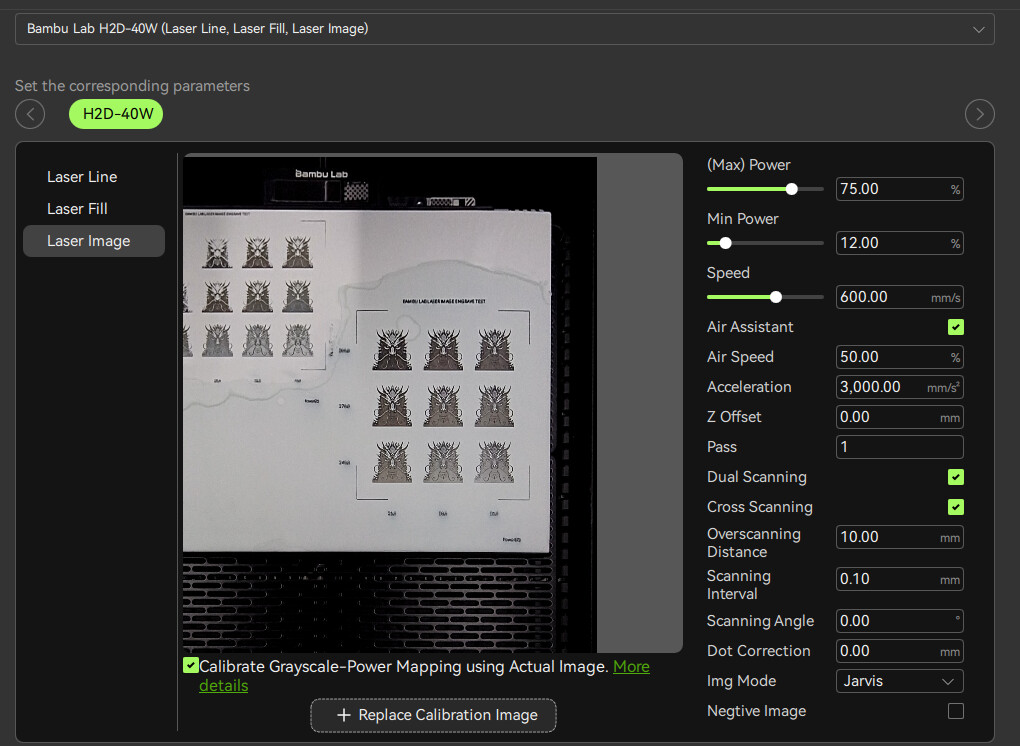Click the Dot Correction input field
This screenshot has height=746, width=1020.
[x=899, y=651]
